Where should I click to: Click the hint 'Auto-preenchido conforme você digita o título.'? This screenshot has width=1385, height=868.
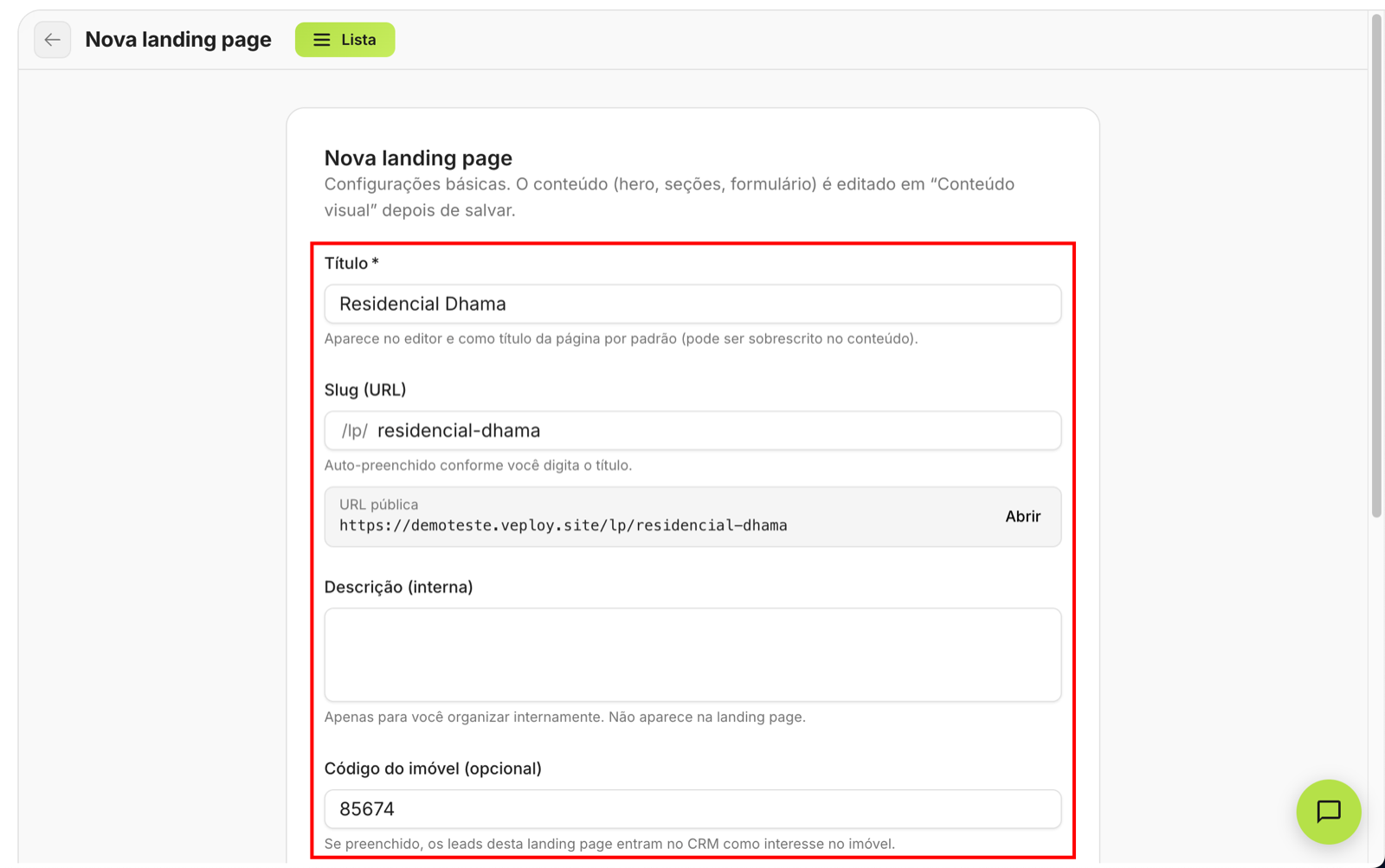tap(478, 466)
